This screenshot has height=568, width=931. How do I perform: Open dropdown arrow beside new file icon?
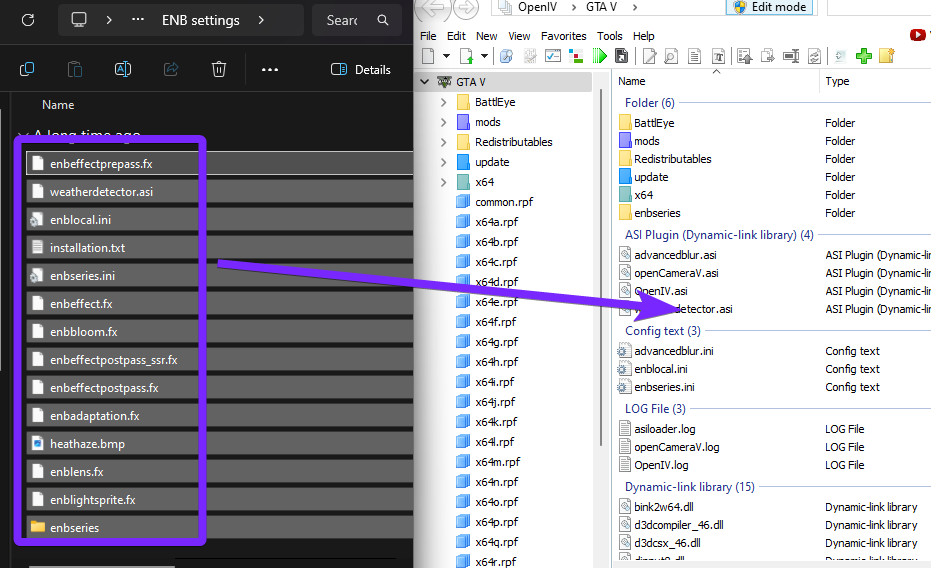coord(446,56)
